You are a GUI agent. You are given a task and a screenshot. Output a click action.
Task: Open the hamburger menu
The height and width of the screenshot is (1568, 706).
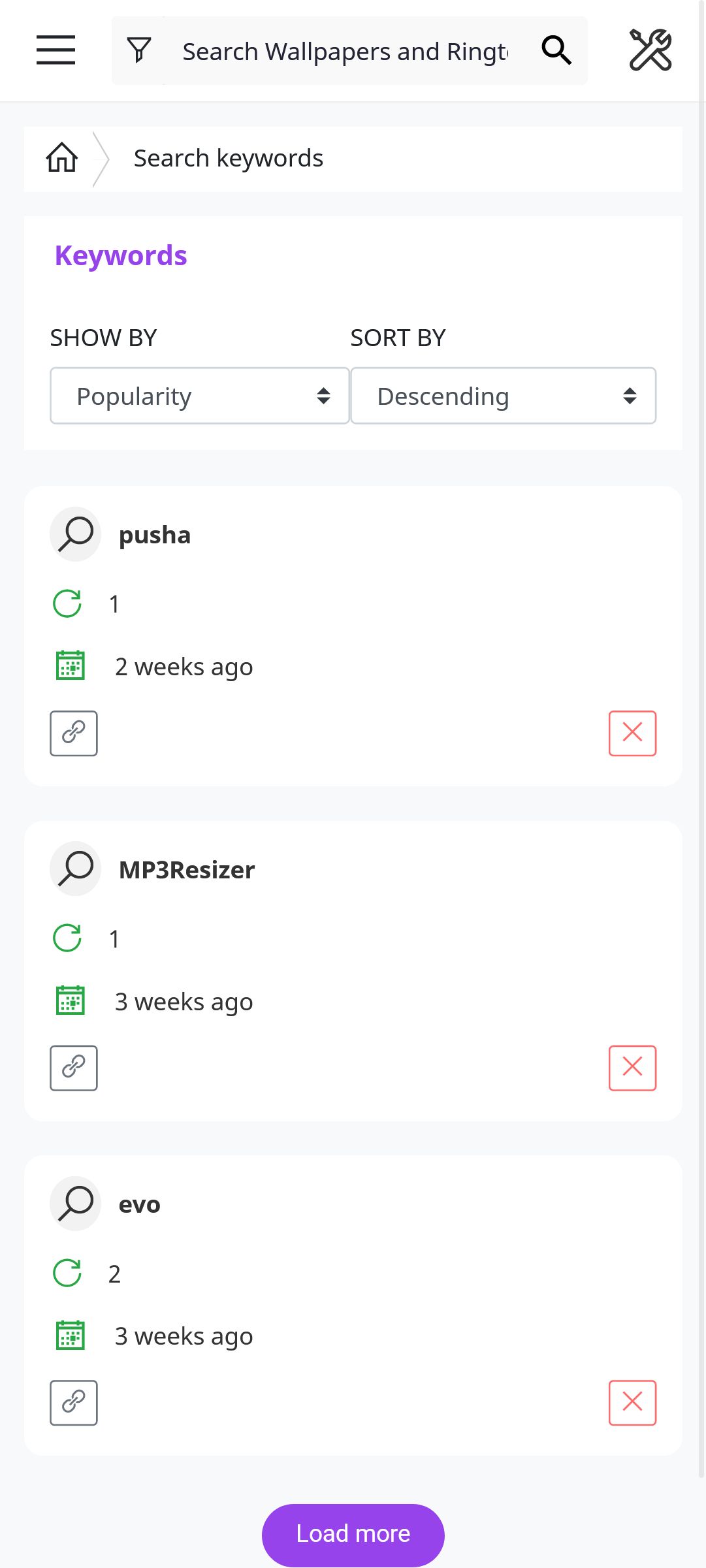(56, 50)
